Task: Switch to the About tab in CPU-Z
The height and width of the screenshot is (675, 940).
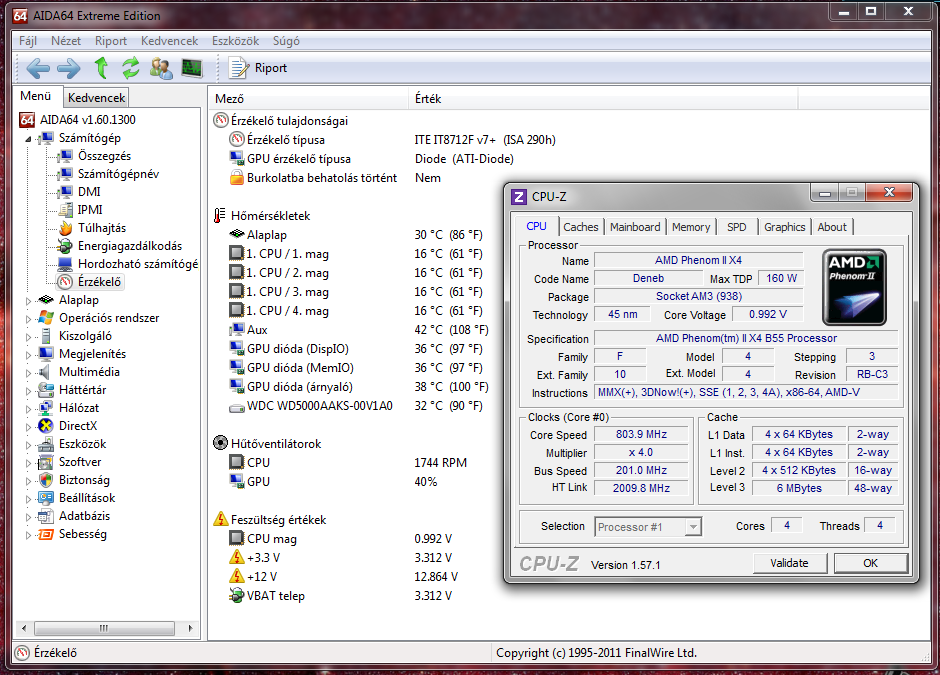Action: click(x=832, y=227)
